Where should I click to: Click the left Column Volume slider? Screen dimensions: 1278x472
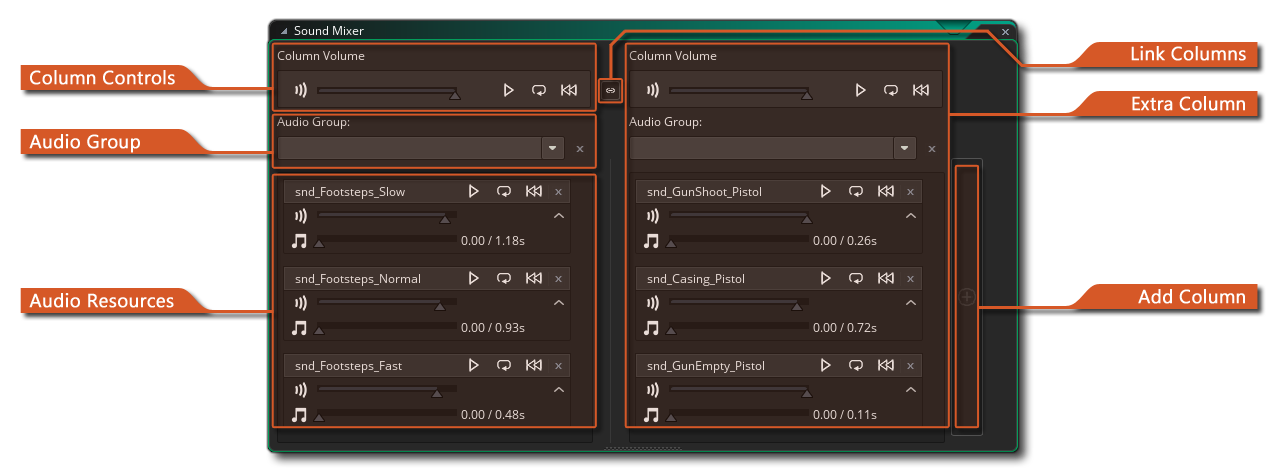pos(386,90)
